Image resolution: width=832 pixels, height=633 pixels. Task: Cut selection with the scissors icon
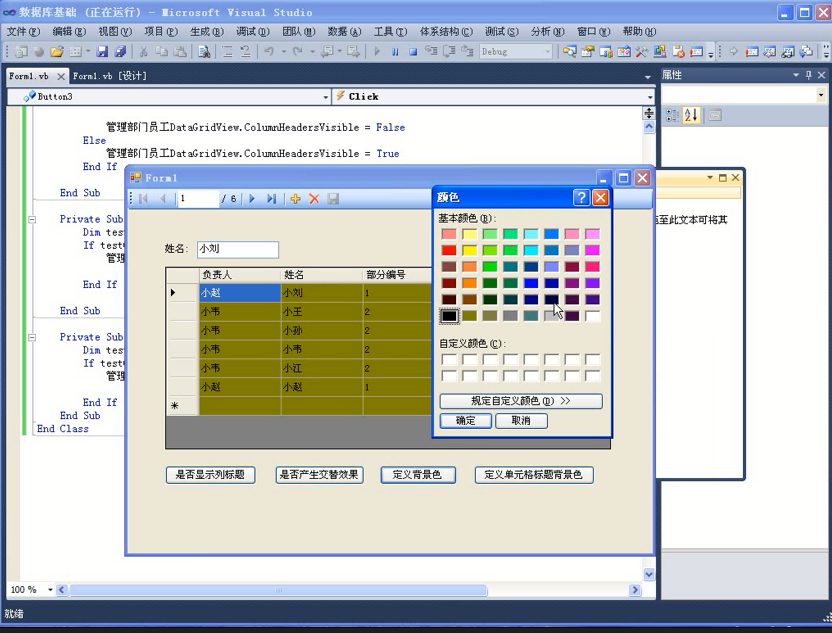(143, 51)
